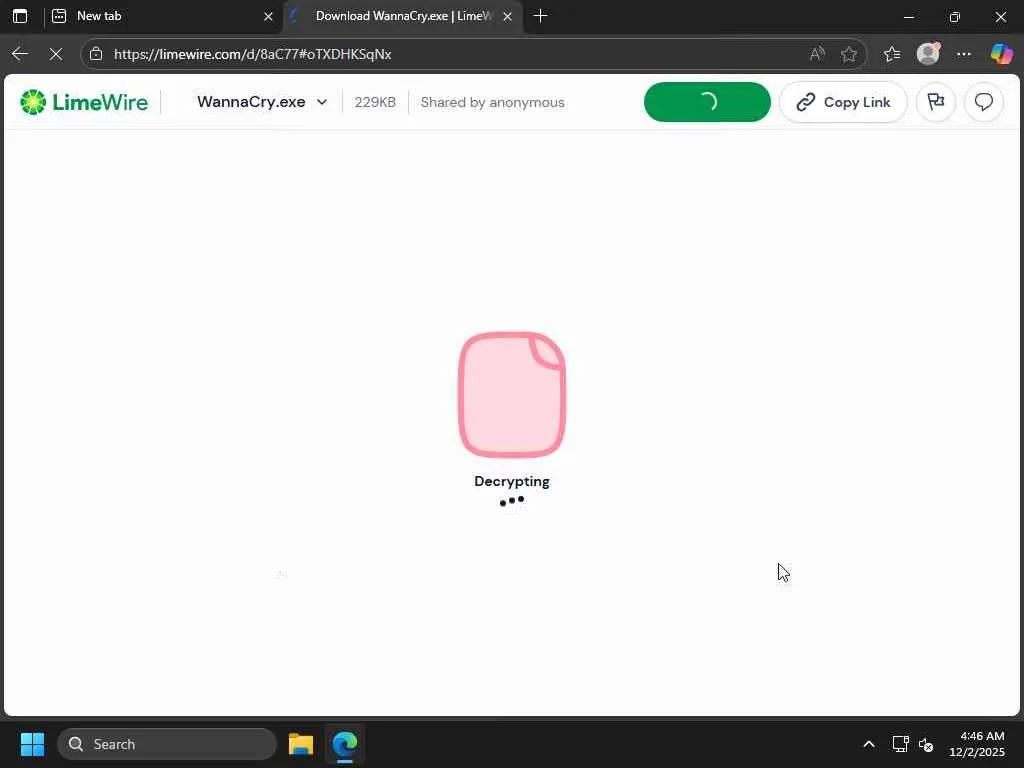Click the pink decrypting file thumbnail

click(512, 395)
